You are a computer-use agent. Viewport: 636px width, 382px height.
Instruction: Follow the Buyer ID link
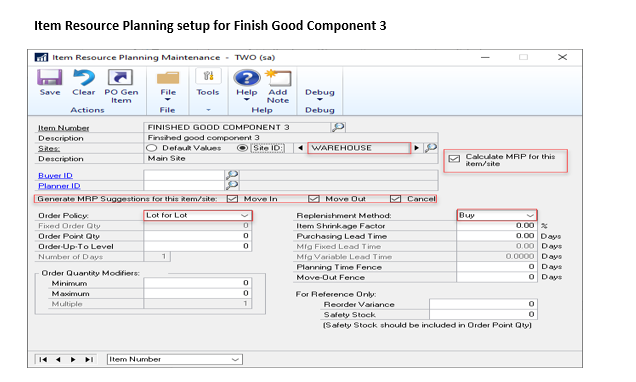(55, 176)
